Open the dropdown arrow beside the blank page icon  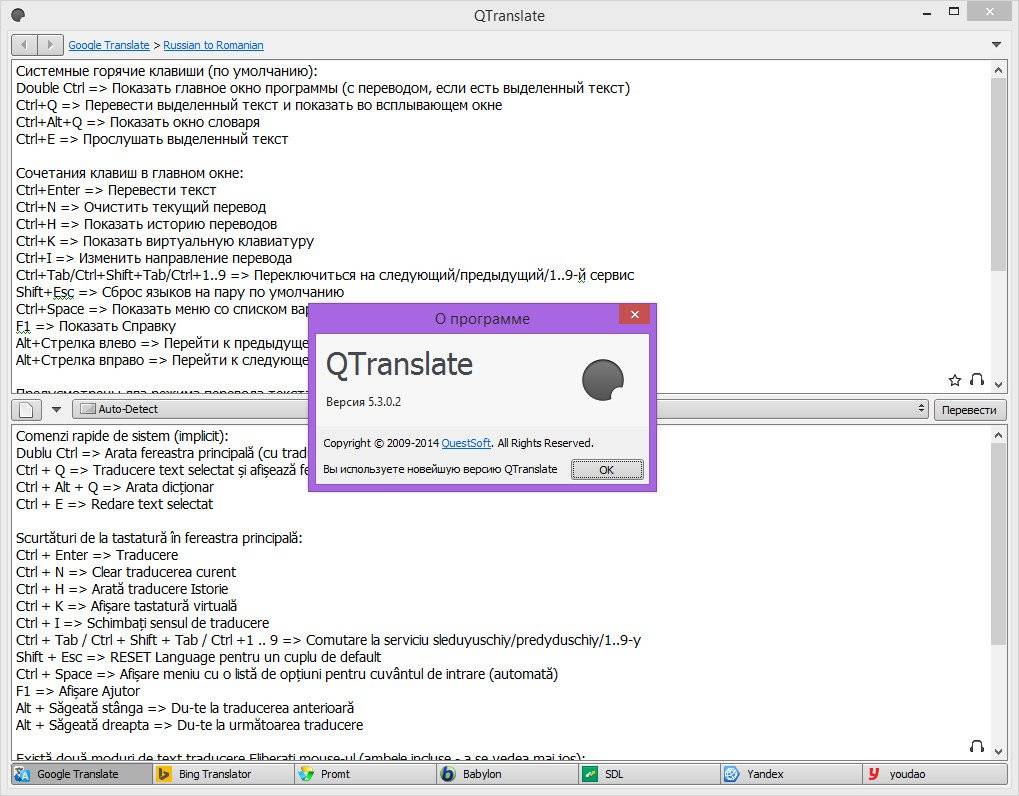57,409
